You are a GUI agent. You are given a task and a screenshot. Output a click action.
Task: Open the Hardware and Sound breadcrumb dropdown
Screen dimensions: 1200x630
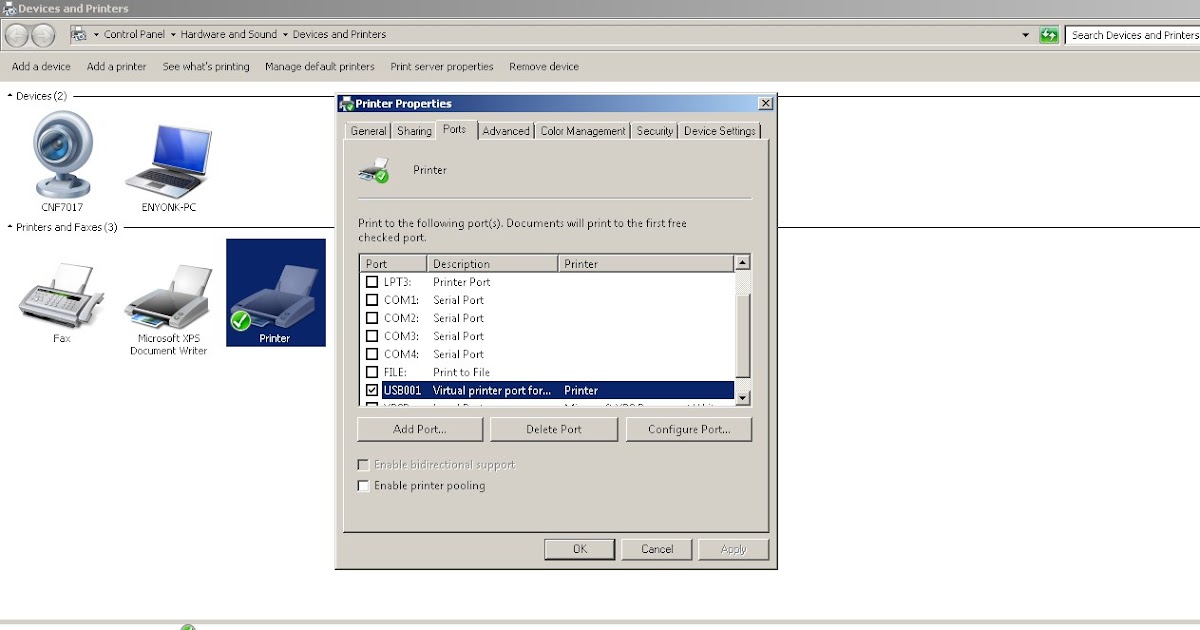coord(284,34)
